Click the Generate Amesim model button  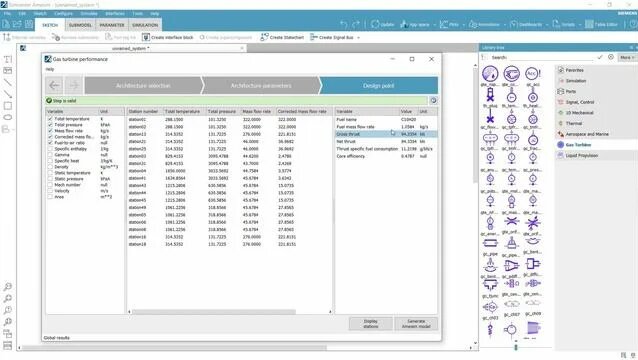pyautogui.click(x=416, y=324)
